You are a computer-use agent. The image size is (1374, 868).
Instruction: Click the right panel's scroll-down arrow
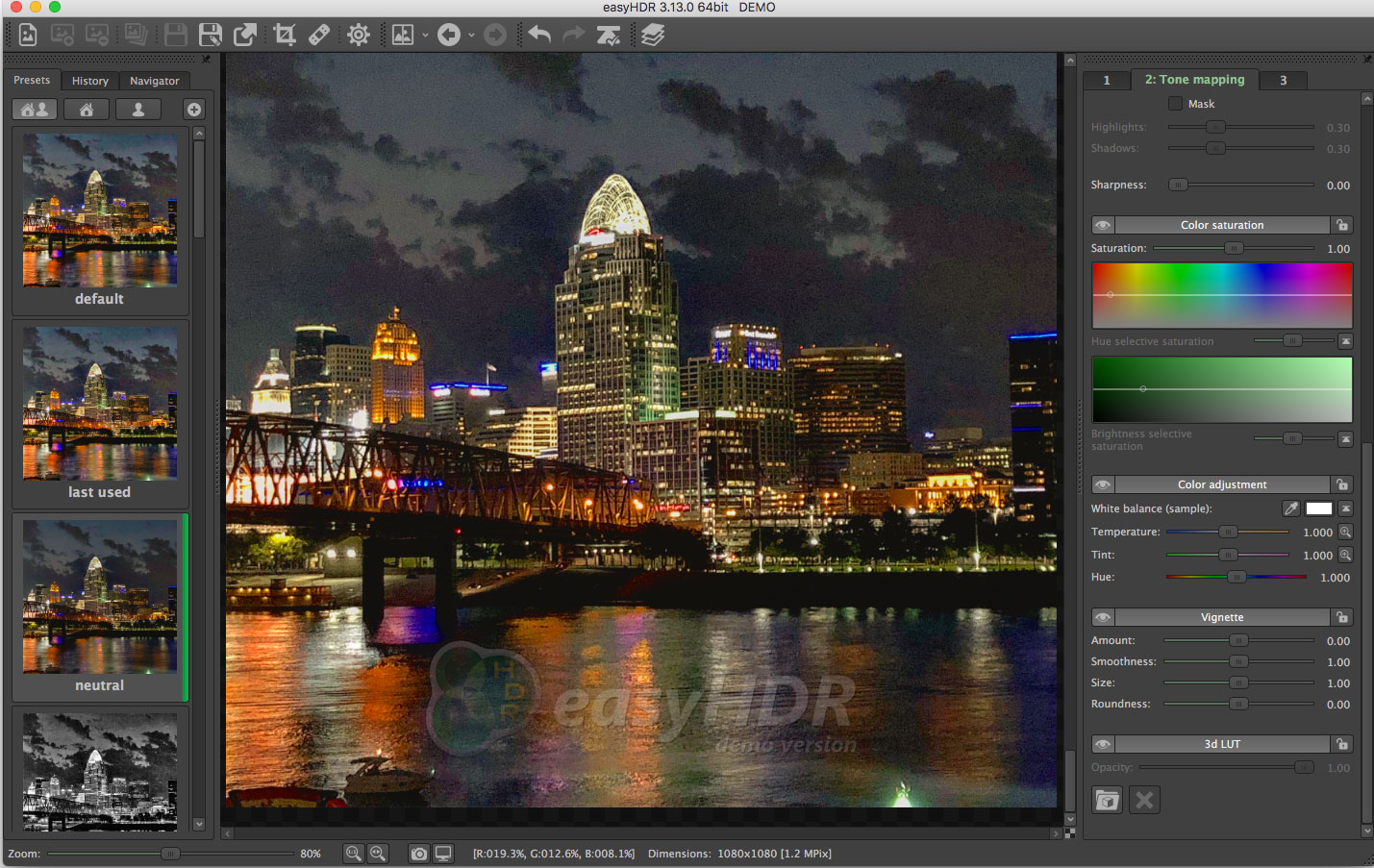point(1367,831)
